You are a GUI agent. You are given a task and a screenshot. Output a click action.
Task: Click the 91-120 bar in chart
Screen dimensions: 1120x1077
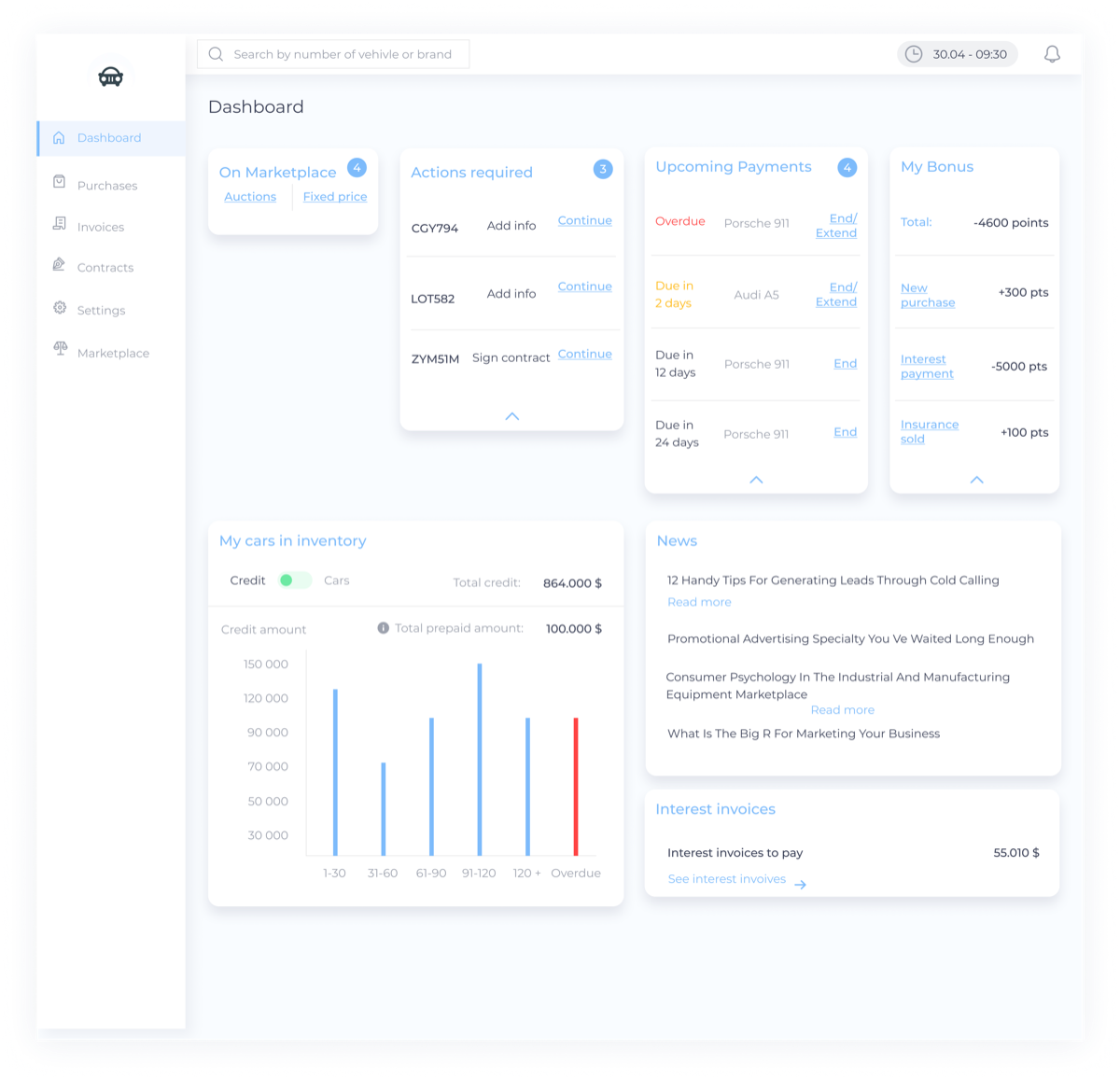480,760
